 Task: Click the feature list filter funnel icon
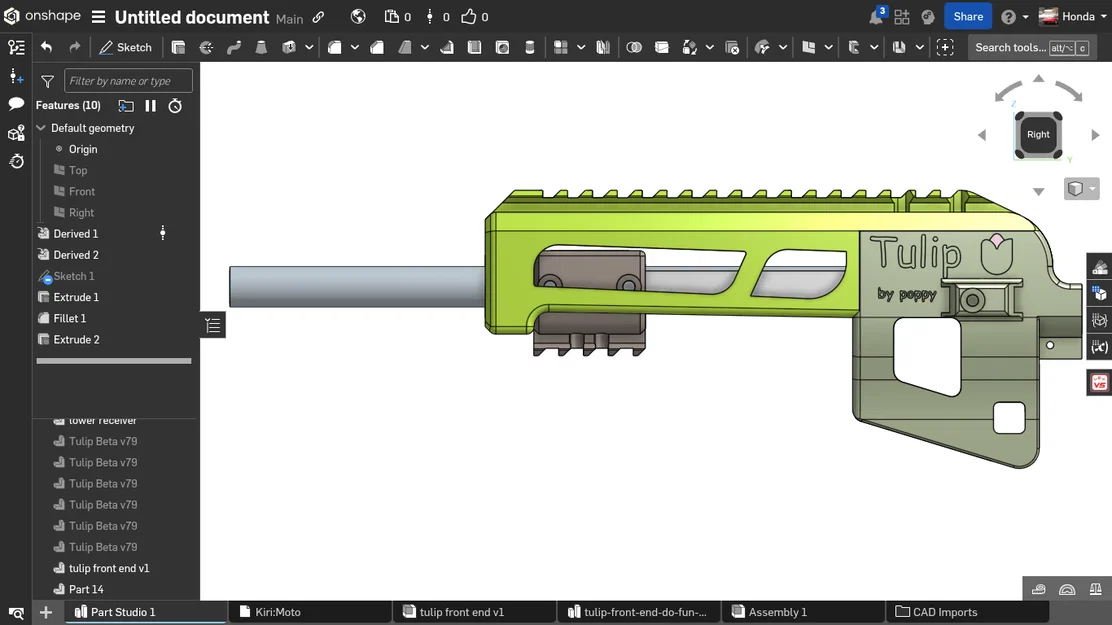point(48,82)
